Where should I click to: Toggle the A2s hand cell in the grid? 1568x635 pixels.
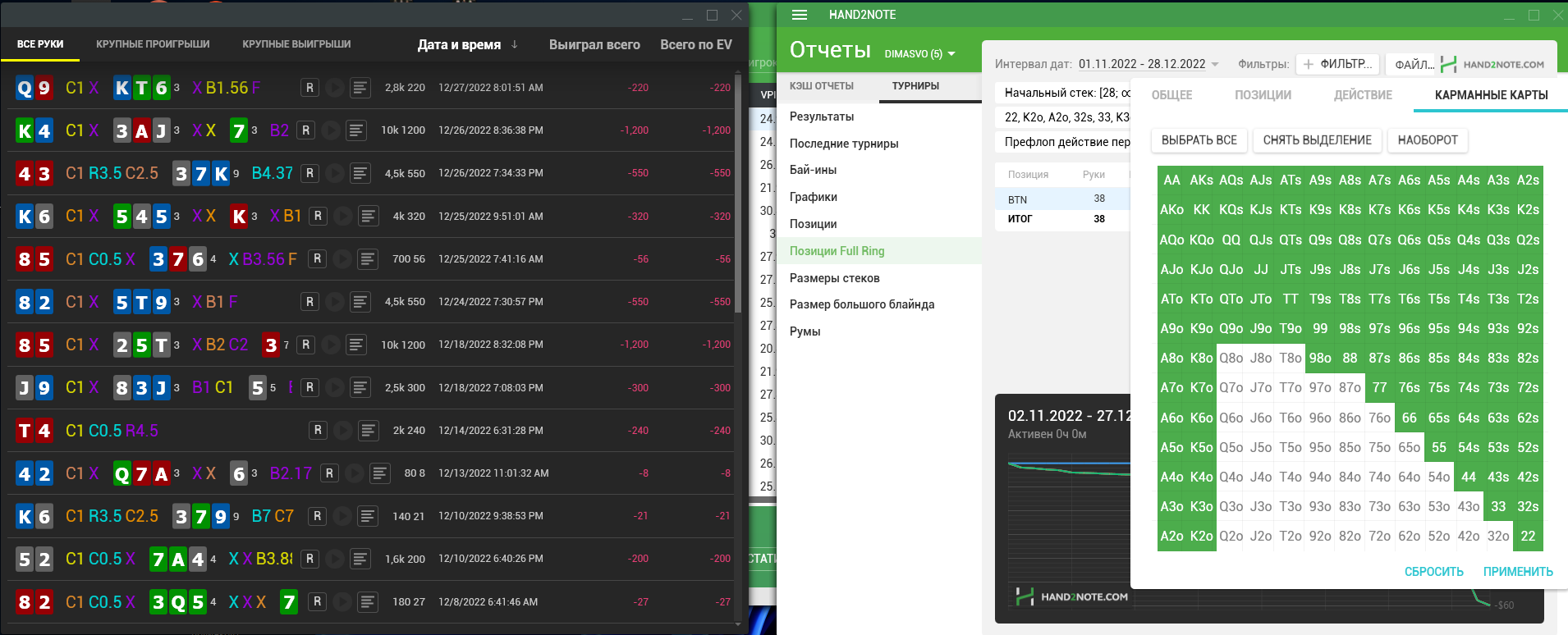1528,180
